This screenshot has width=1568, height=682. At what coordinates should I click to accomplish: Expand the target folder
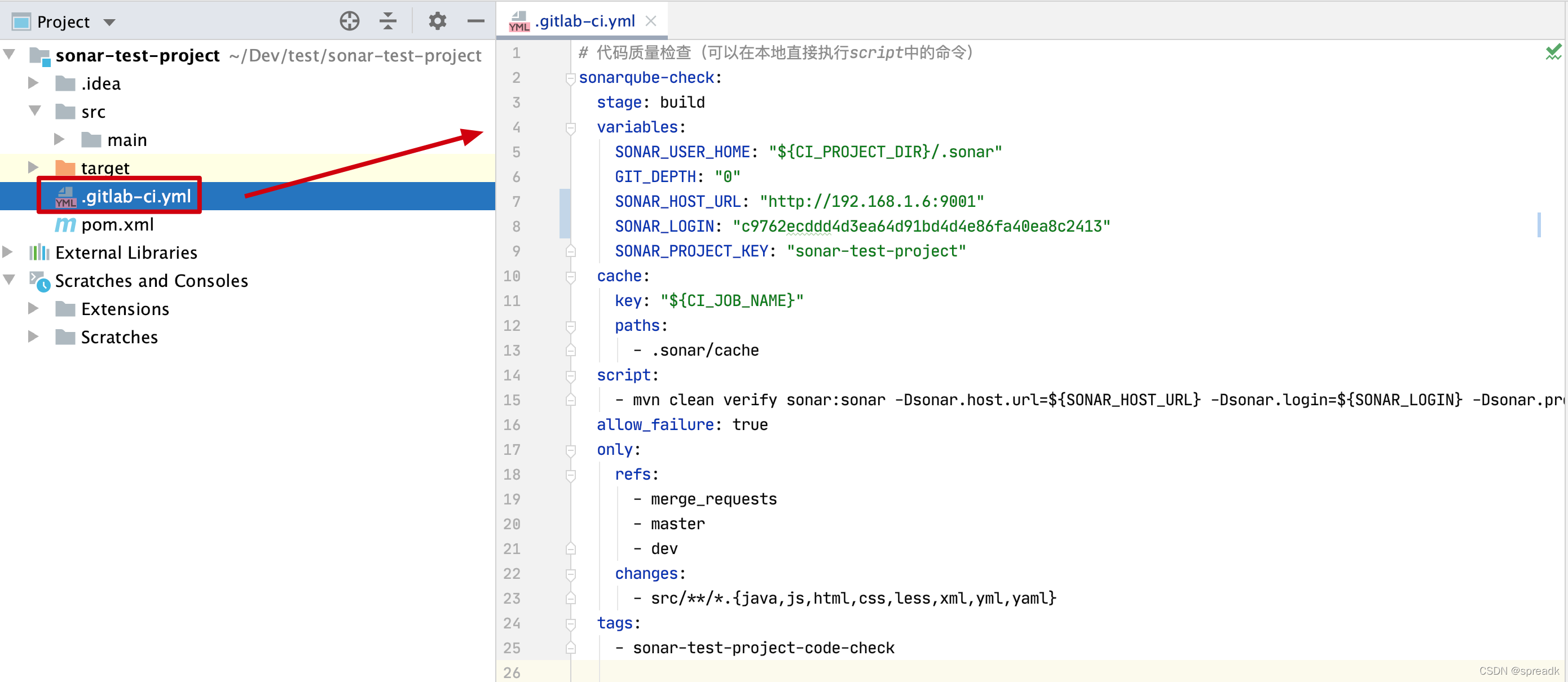(x=33, y=168)
